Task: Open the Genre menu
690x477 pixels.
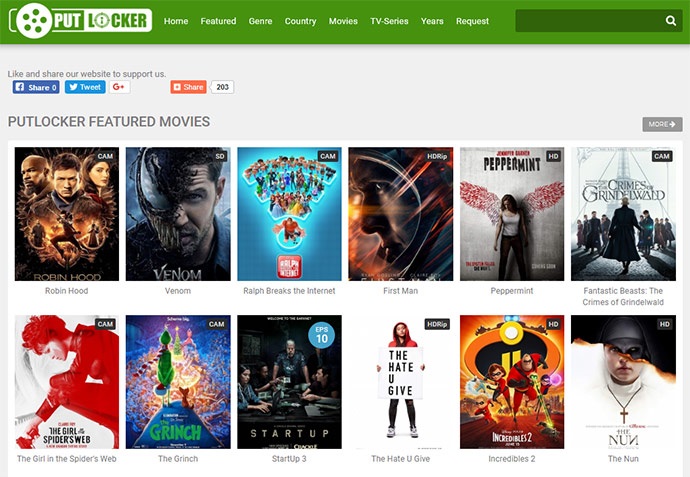Action: click(261, 21)
